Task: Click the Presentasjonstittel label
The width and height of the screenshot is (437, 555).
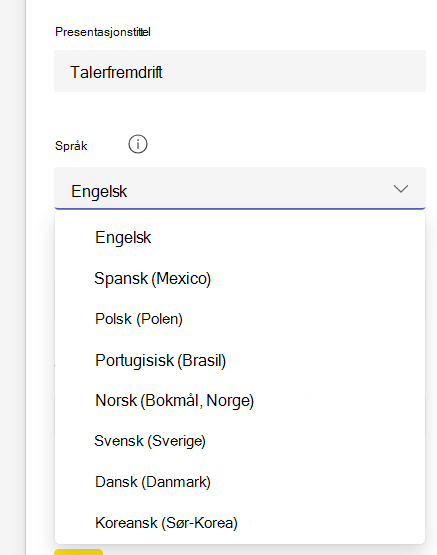Action: tap(103, 32)
